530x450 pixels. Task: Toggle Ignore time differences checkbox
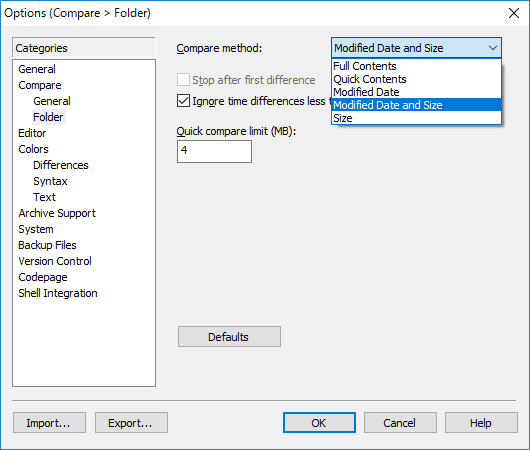tap(183, 101)
